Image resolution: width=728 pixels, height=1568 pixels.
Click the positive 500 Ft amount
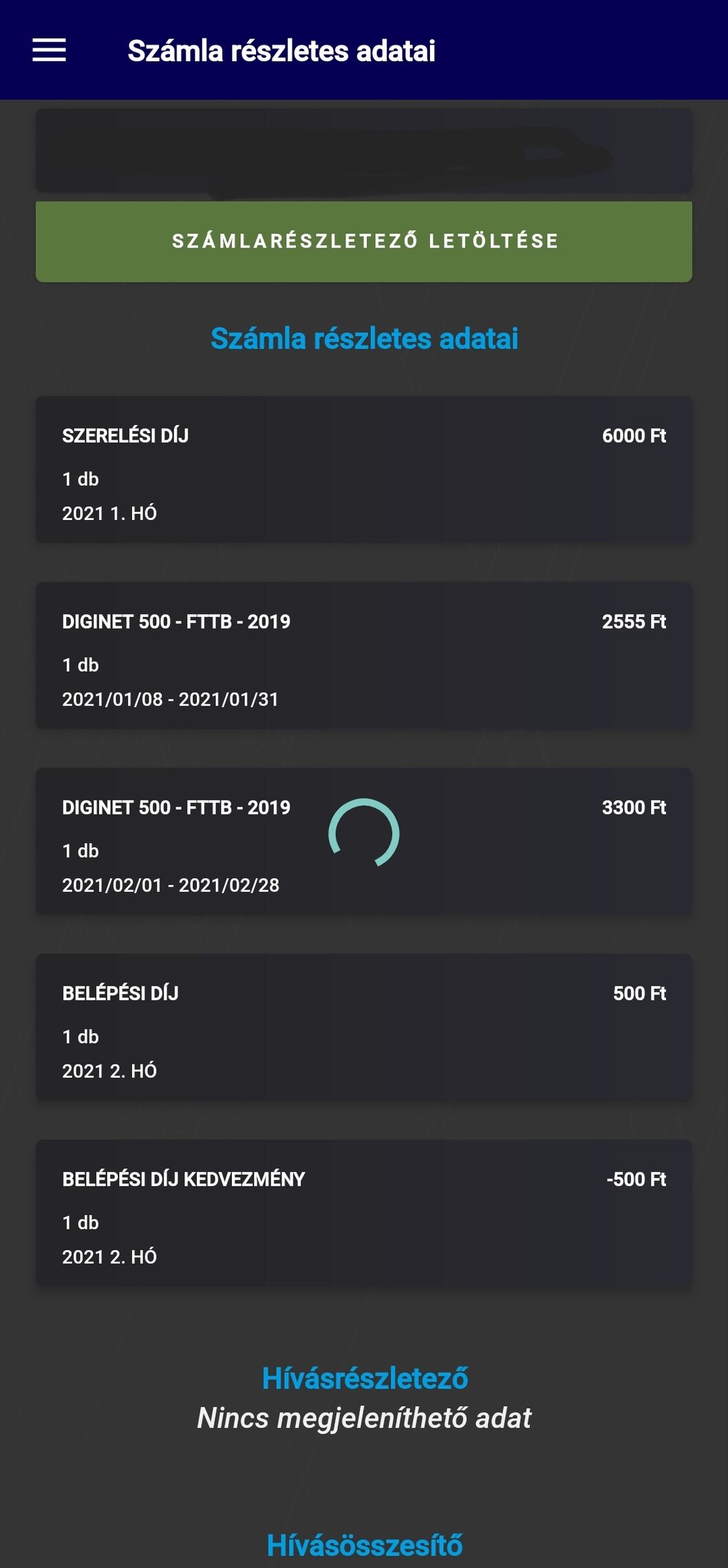[x=639, y=993]
